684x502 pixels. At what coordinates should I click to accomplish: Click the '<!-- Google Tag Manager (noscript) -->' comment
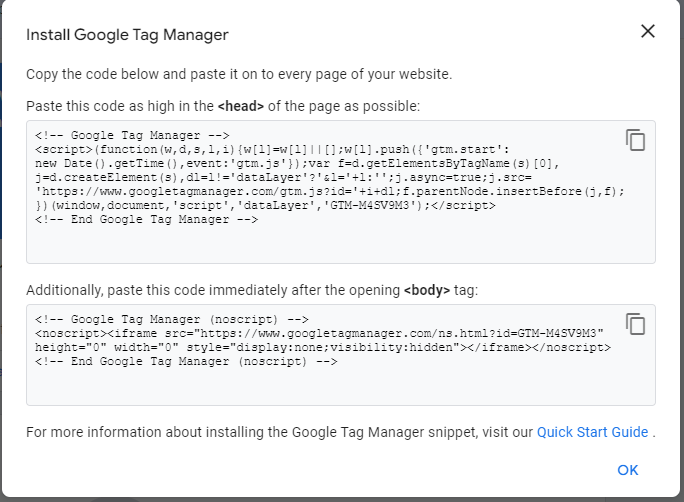point(176,320)
